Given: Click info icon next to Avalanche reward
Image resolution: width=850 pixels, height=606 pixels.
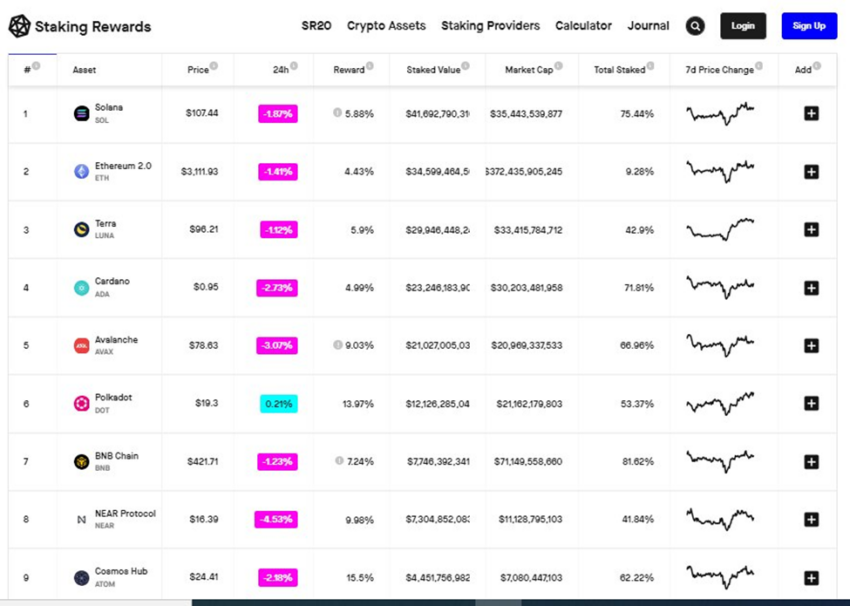Looking at the screenshot, I should (x=338, y=345).
